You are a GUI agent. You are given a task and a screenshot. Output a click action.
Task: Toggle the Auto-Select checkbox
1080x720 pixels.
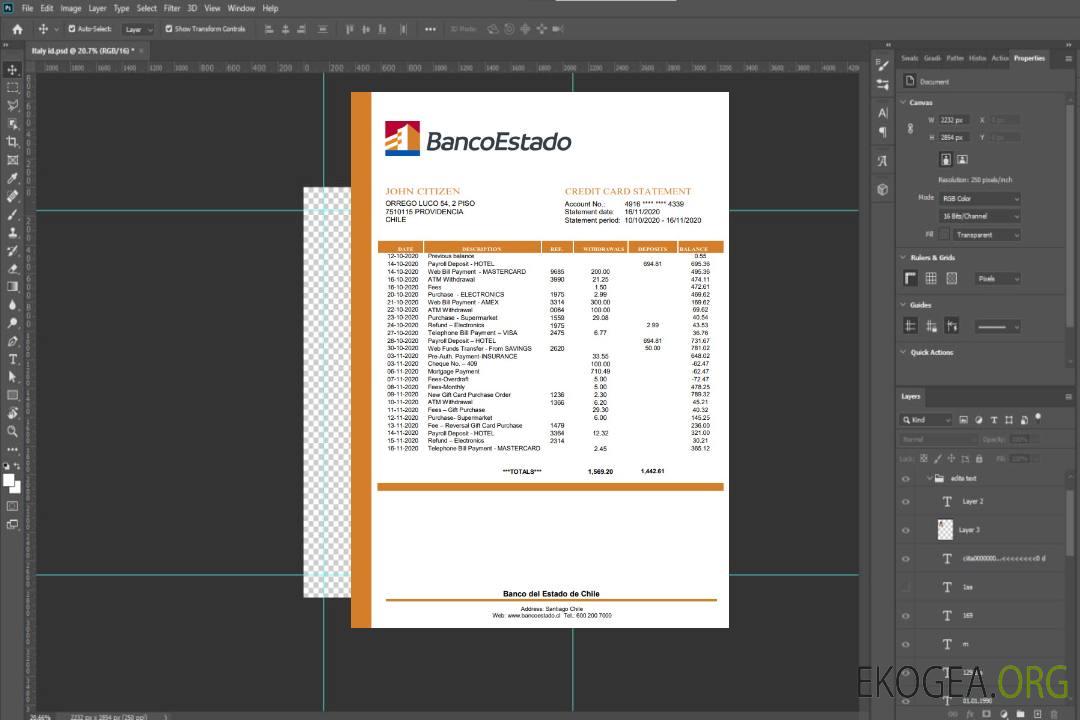click(x=72, y=29)
